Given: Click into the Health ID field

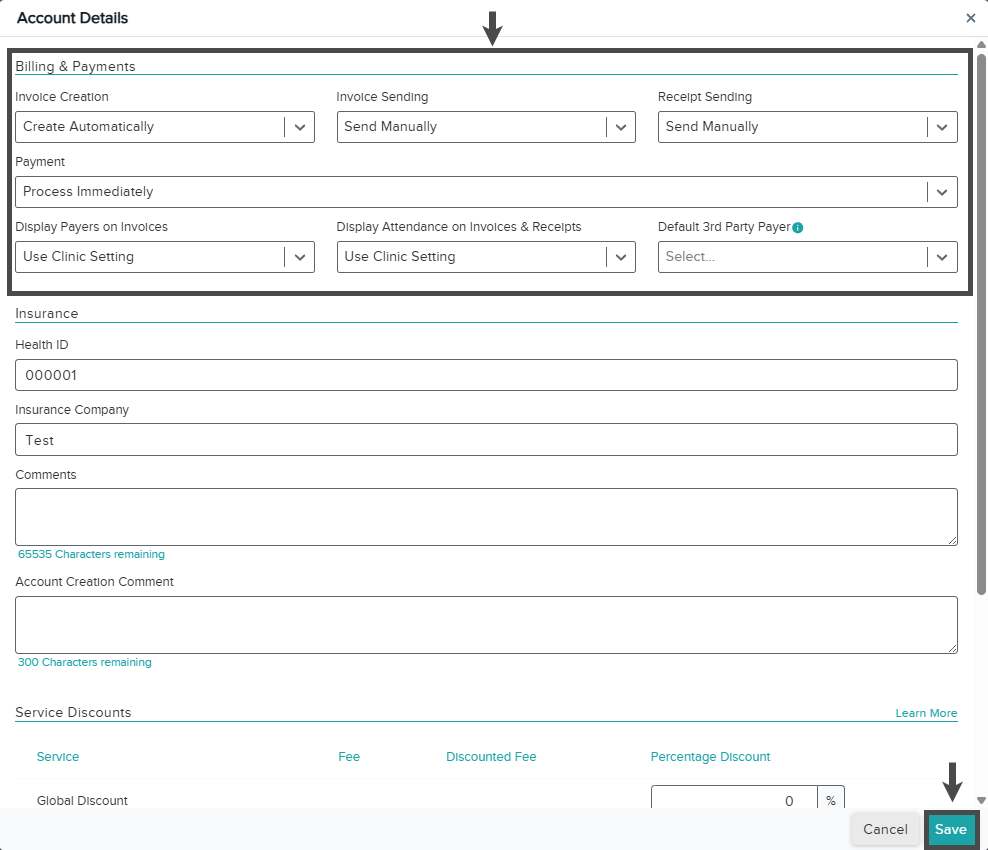Looking at the screenshot, I should [x=486, y=375].
